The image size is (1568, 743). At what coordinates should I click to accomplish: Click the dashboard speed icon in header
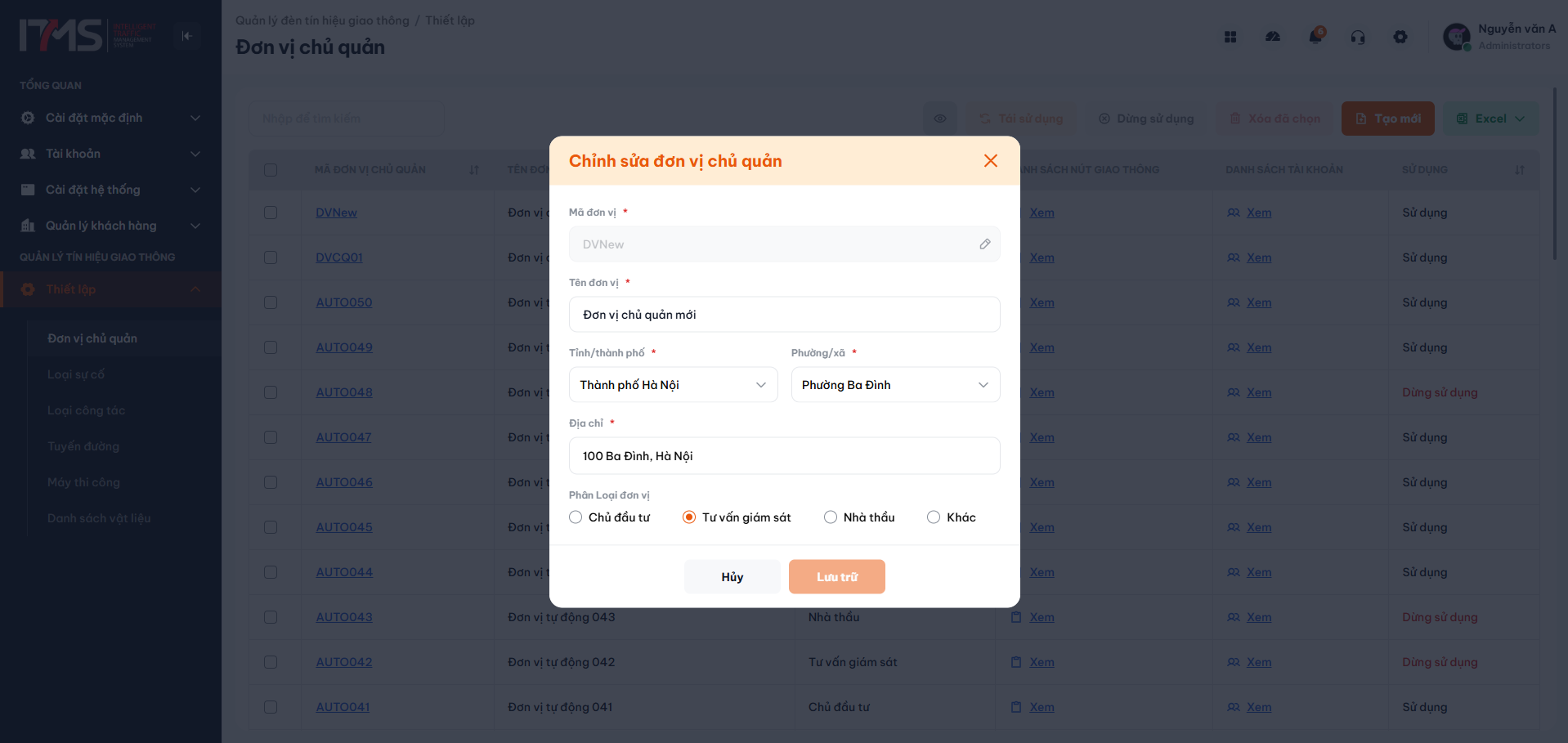1273,37
